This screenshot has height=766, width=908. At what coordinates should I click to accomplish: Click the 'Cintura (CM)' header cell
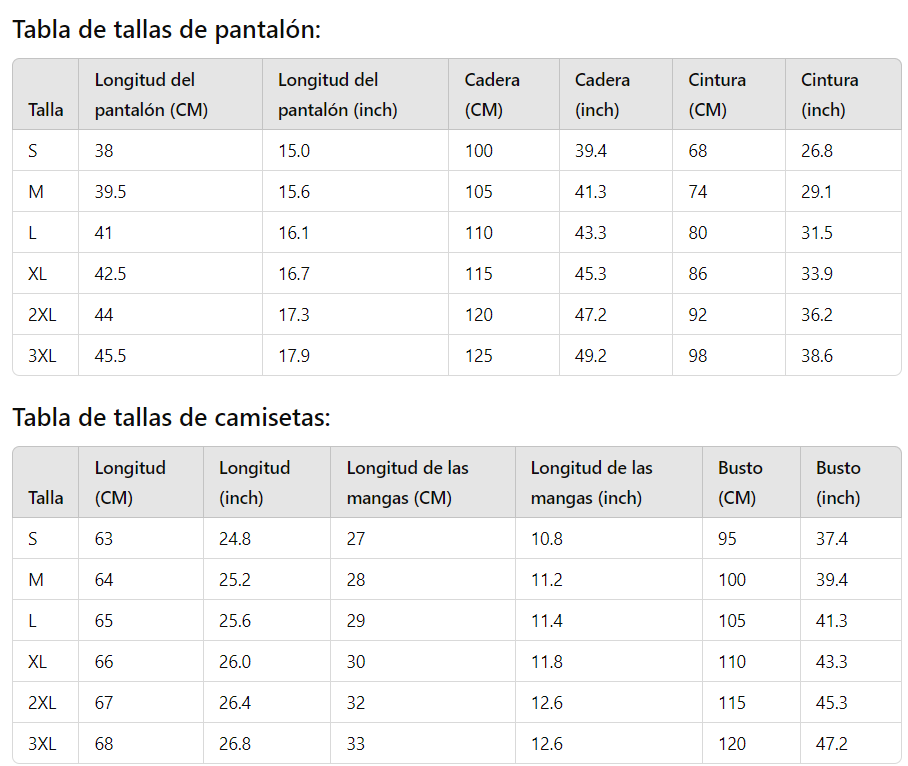tap(717, 94)
